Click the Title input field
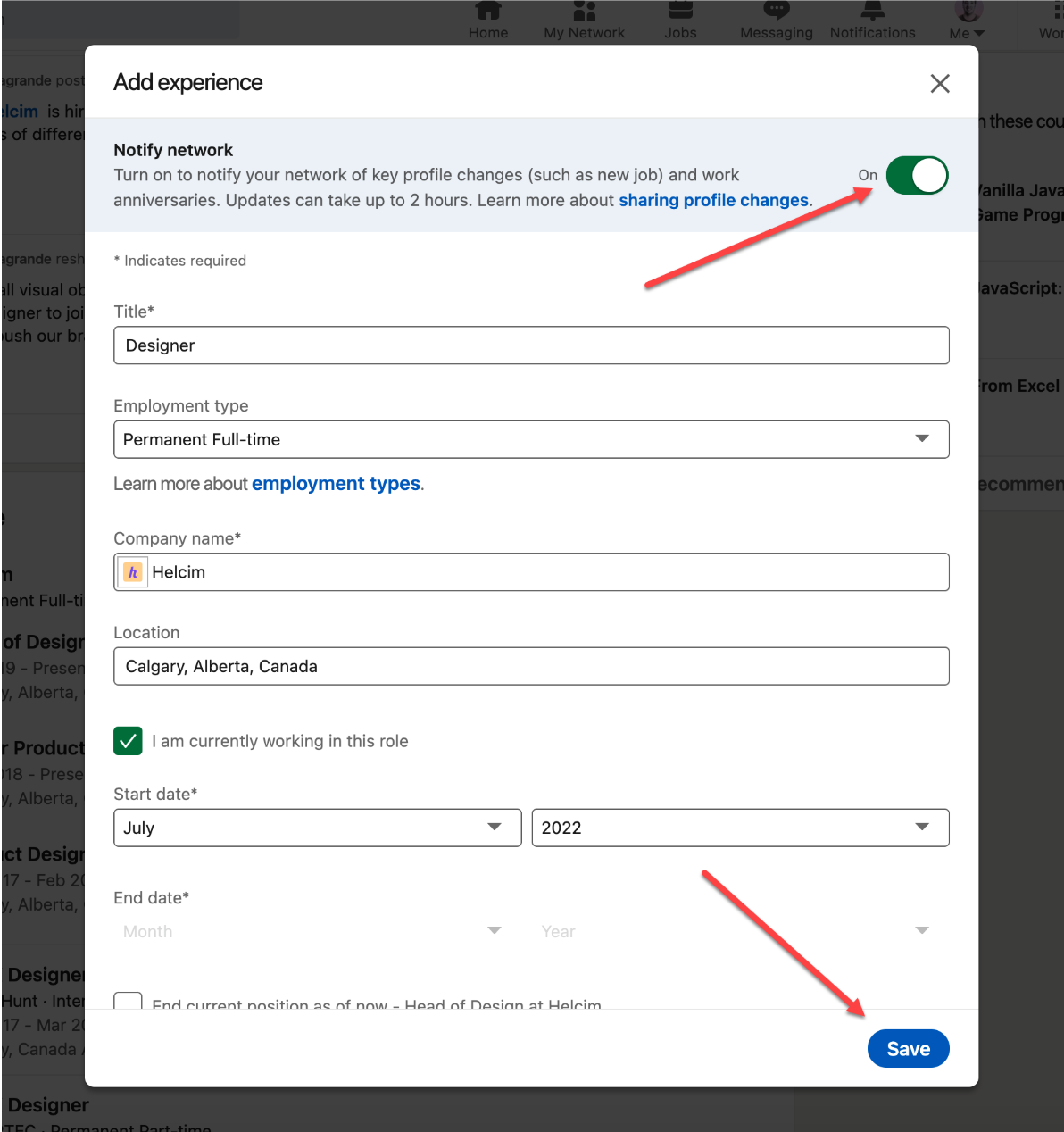1064x1132 pixels. point(531,345)
